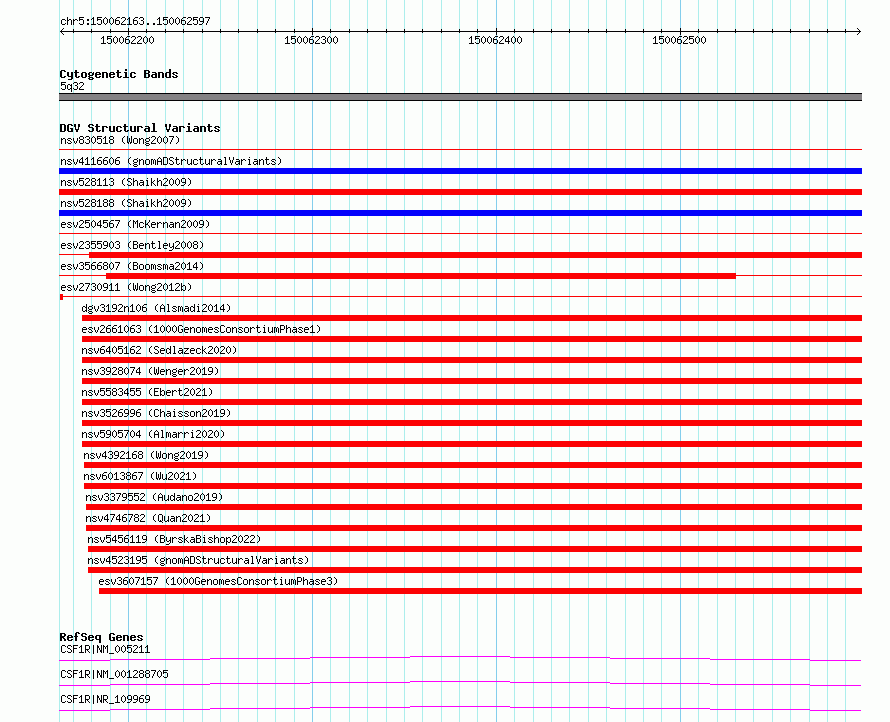Screen dimensions: 890x722
Task: Click blue bar of nsv528188
Action: click(x=460, y=213)
